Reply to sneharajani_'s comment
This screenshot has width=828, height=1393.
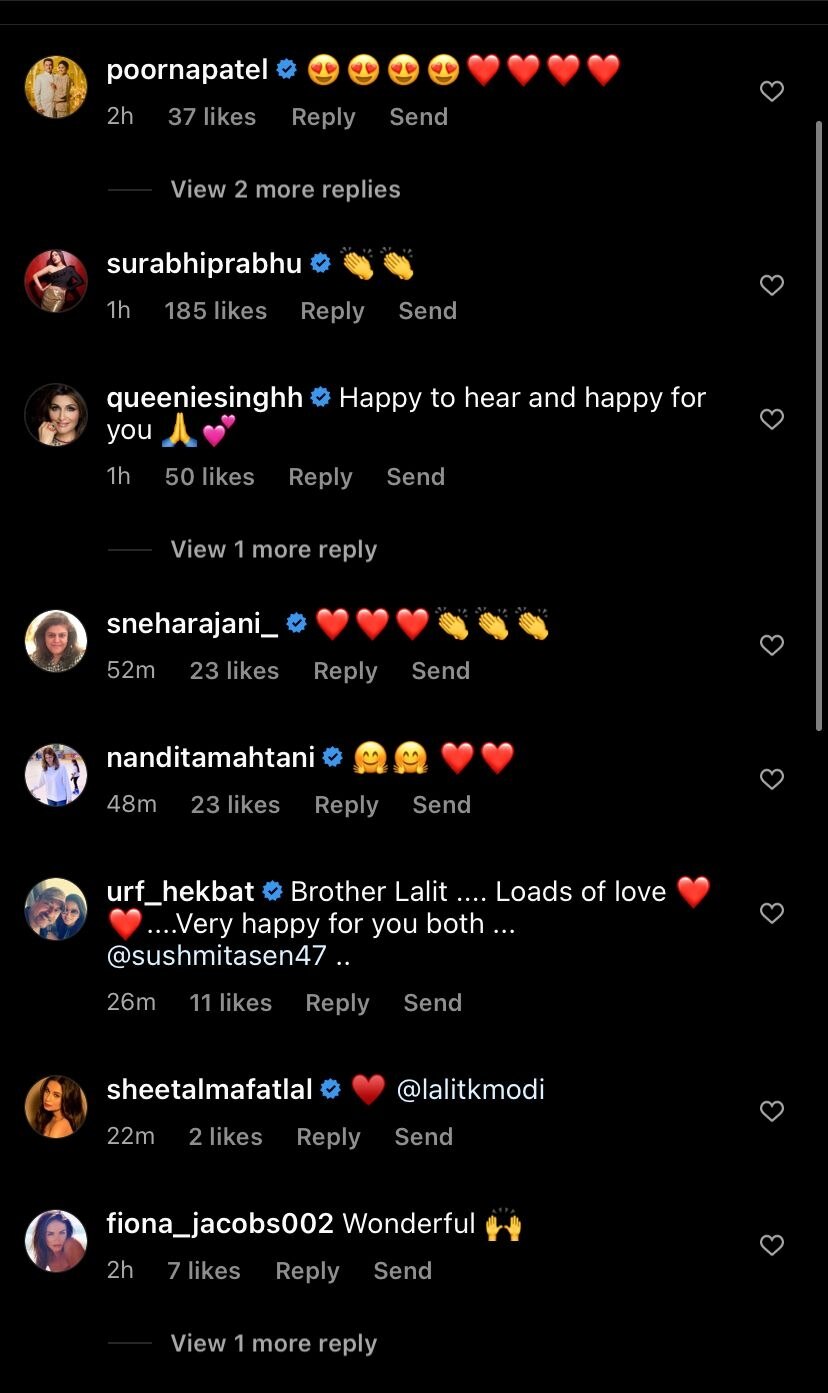(x=345, y=672)
